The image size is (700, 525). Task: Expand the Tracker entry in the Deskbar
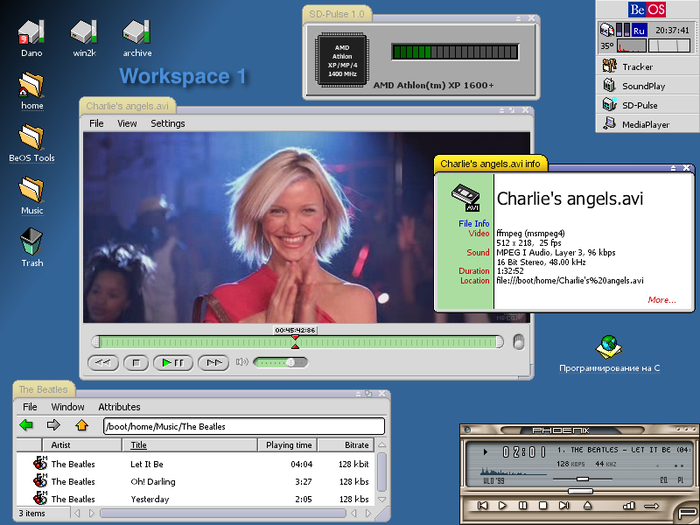click(x=636, y=67)
